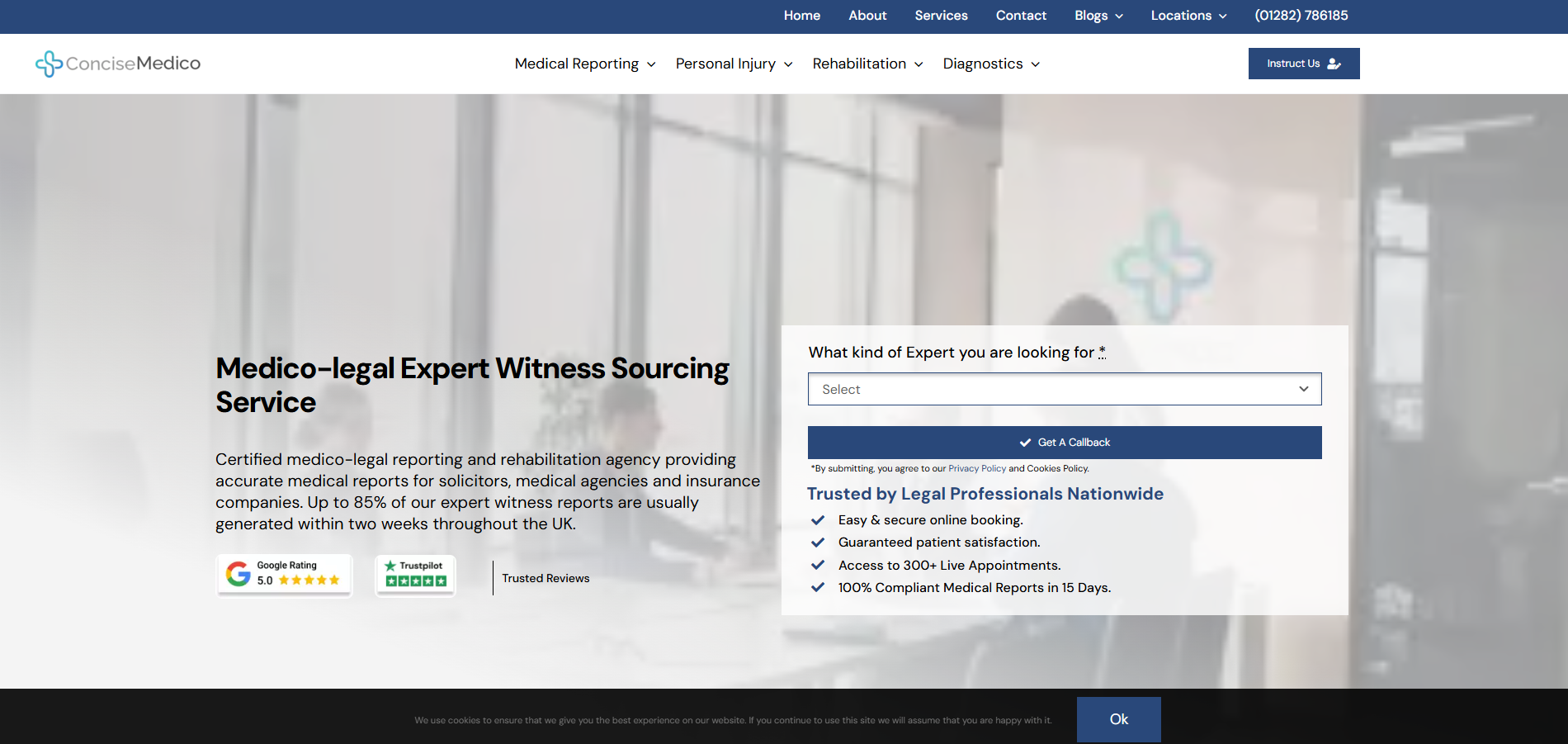Call the (01282) 786185 phone number

[1301, 16]
